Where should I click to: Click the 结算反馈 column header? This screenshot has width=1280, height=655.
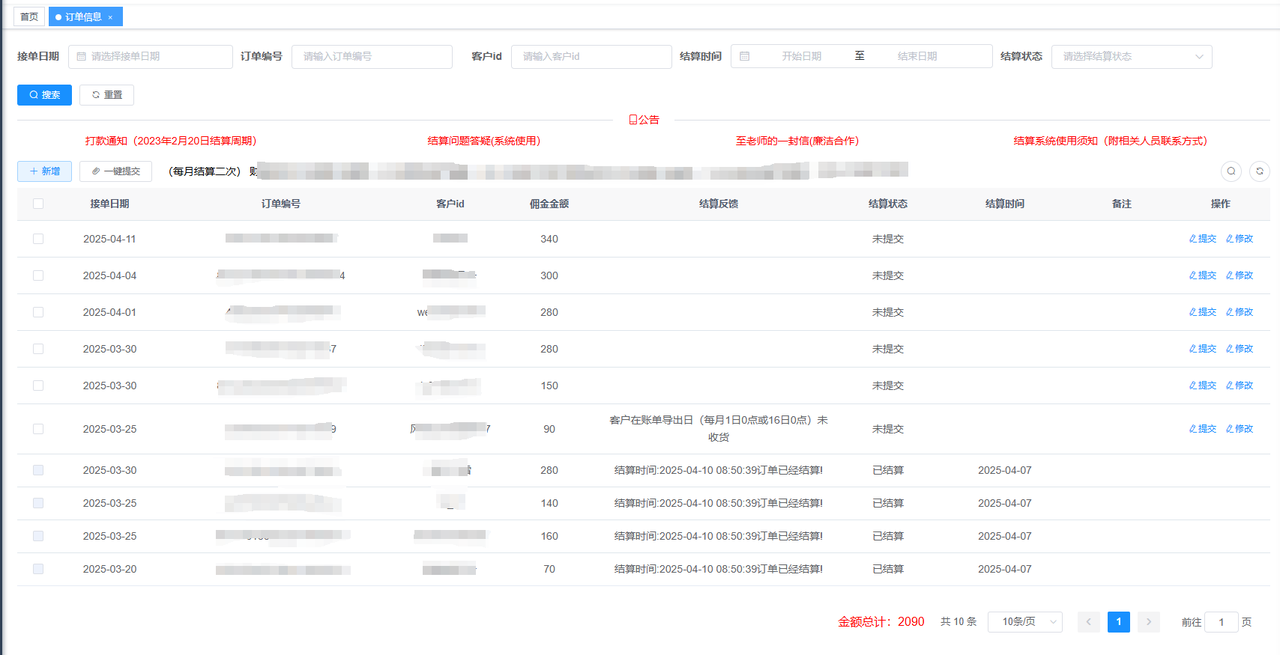[718, 203]
